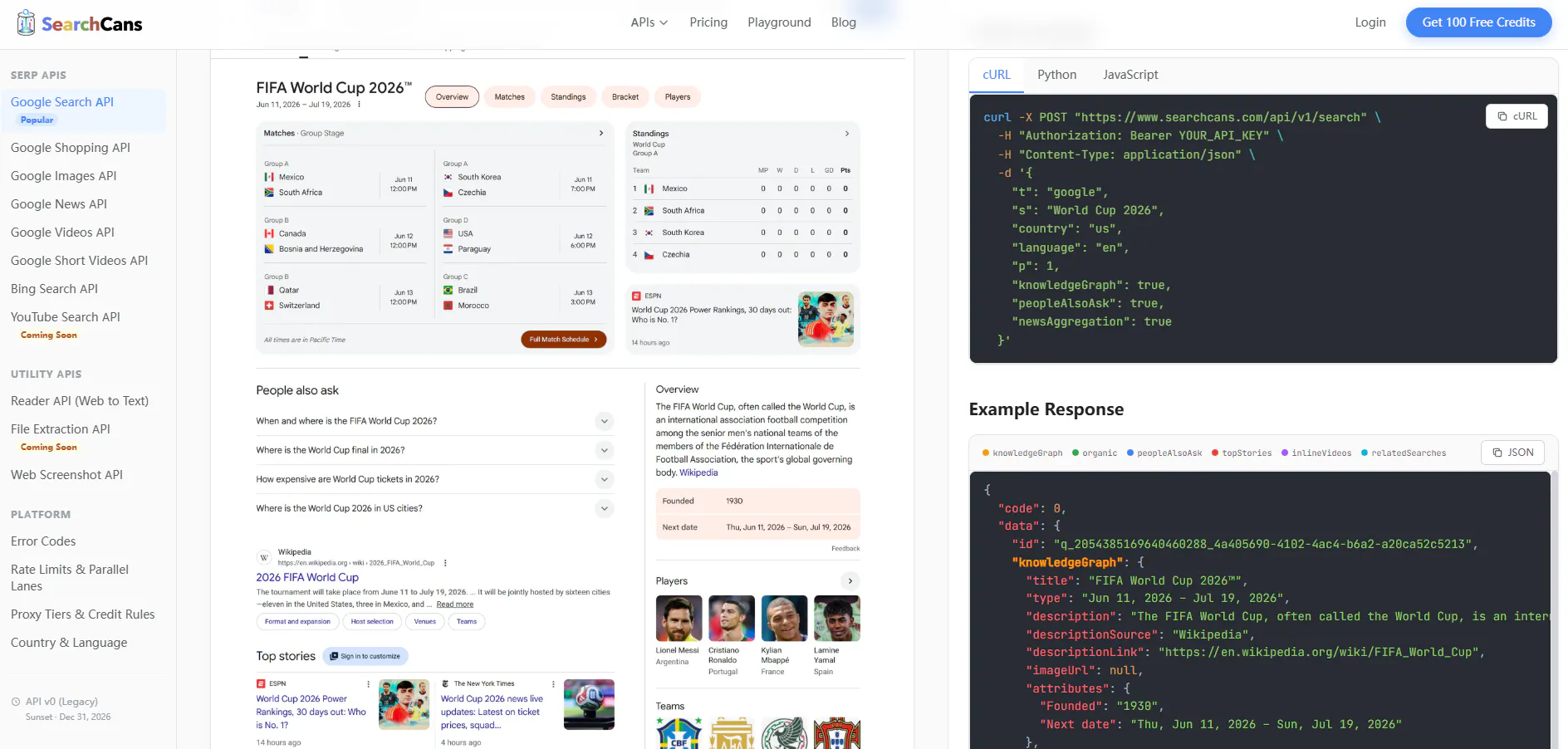This screenshot has height=749, width=1568.
Task: Open the 2026 FIFA World Cup Wikipedia result
Action: pos(307,577)
